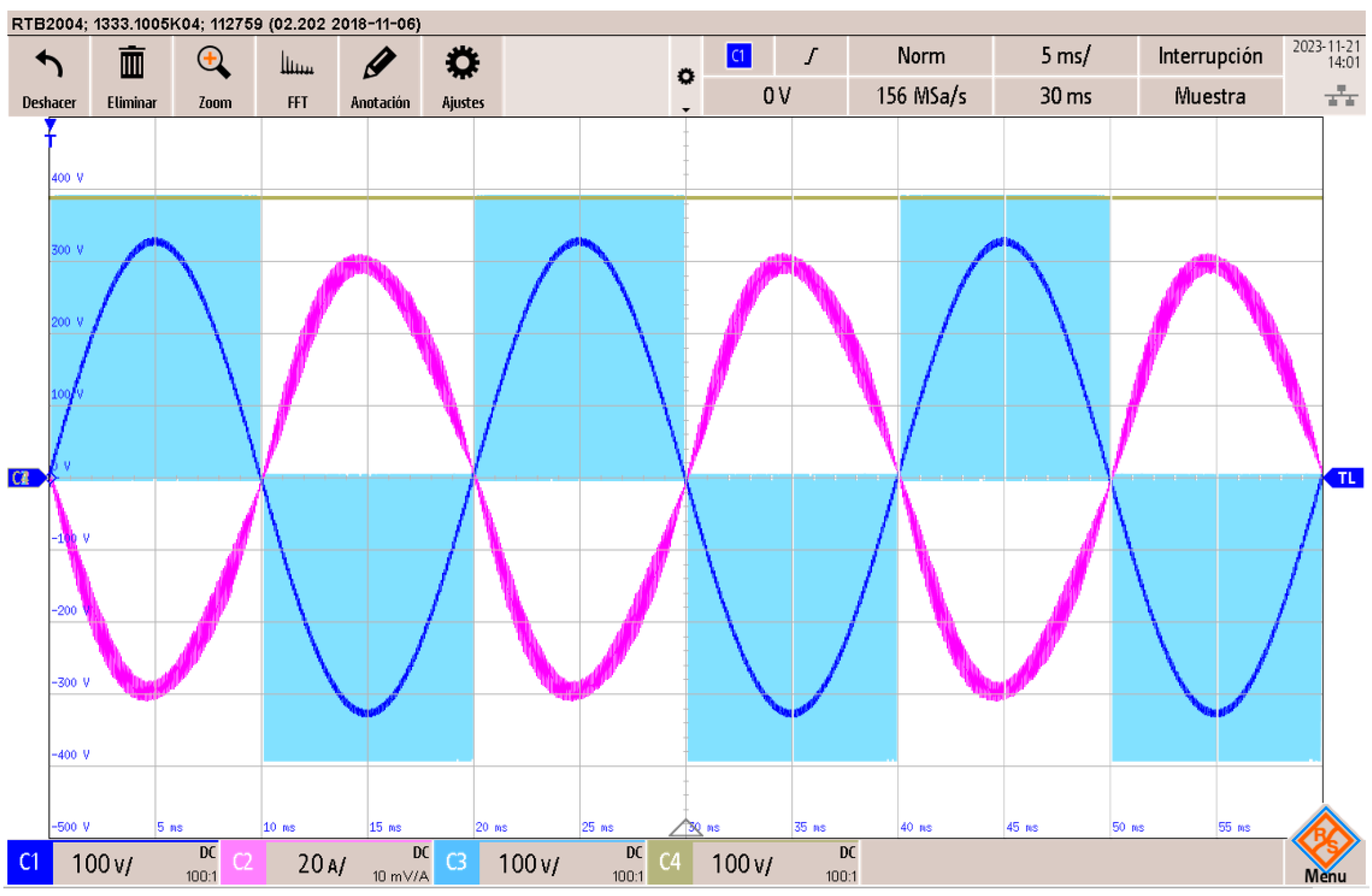Click the rising edge slope button
Viewport: 1372px width, 896px height.
point(811,56)
